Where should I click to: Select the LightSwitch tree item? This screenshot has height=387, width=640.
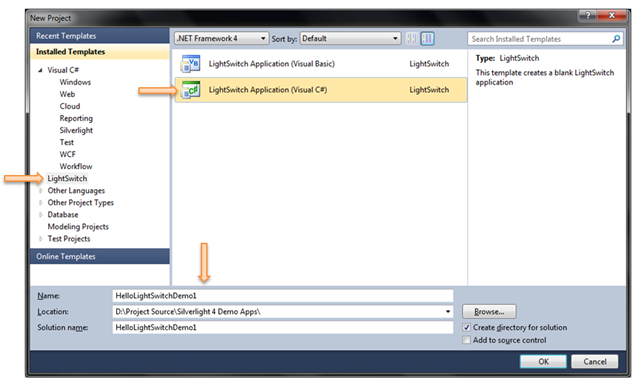[67, 178]
